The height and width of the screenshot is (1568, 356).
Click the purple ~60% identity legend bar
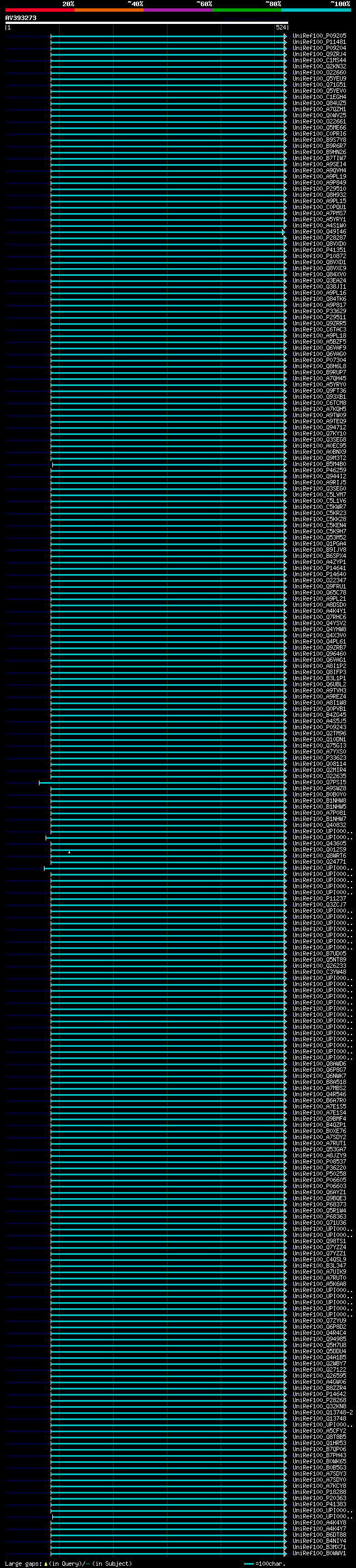click(179, 10)
